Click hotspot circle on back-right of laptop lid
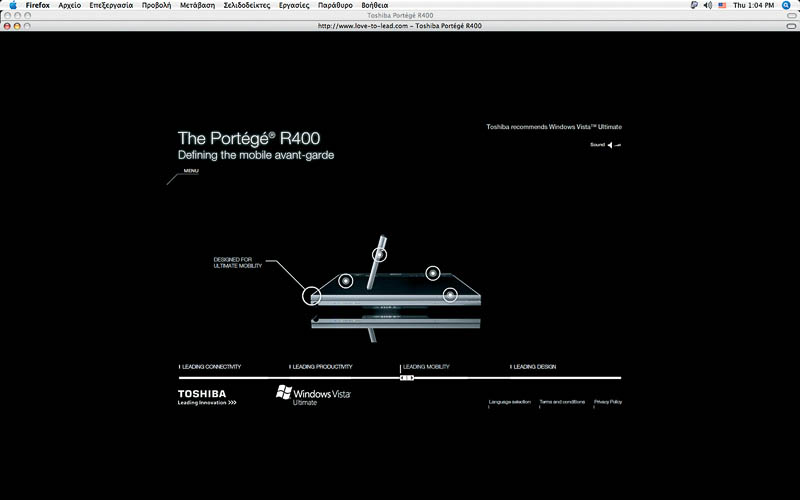Viewport: 800px width, 500px height. (433, 273)
